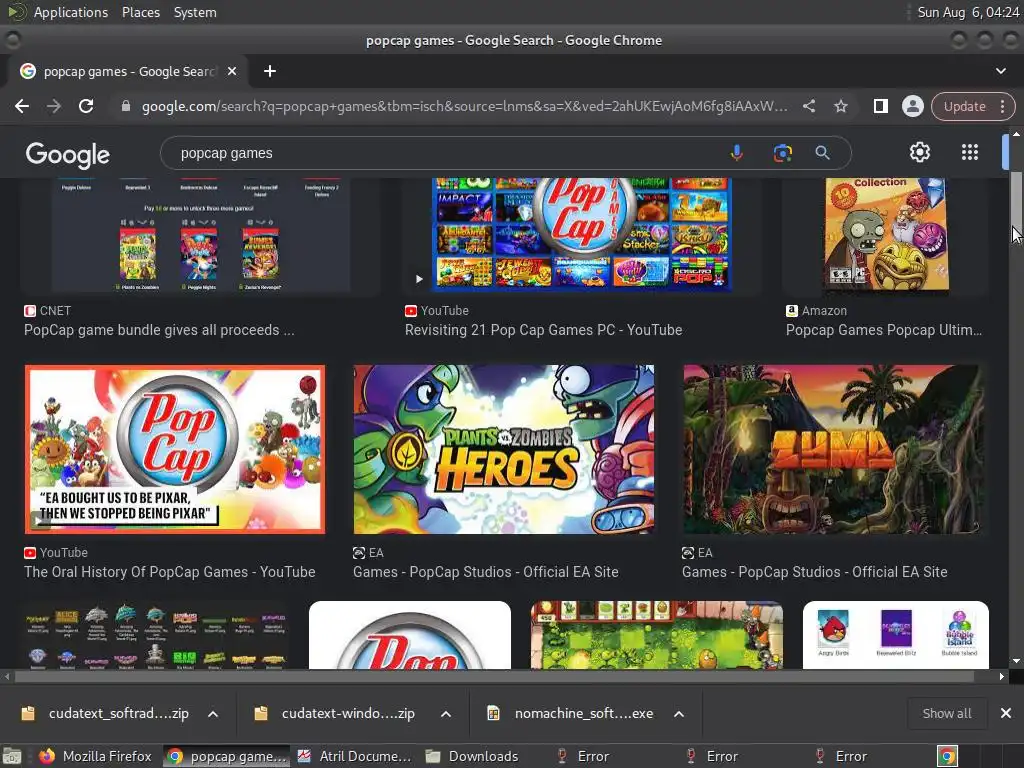This screenshot has width=1024, height=768.
Task: Click the Chrome icon at taskbar right end
Action: point(947,756)
